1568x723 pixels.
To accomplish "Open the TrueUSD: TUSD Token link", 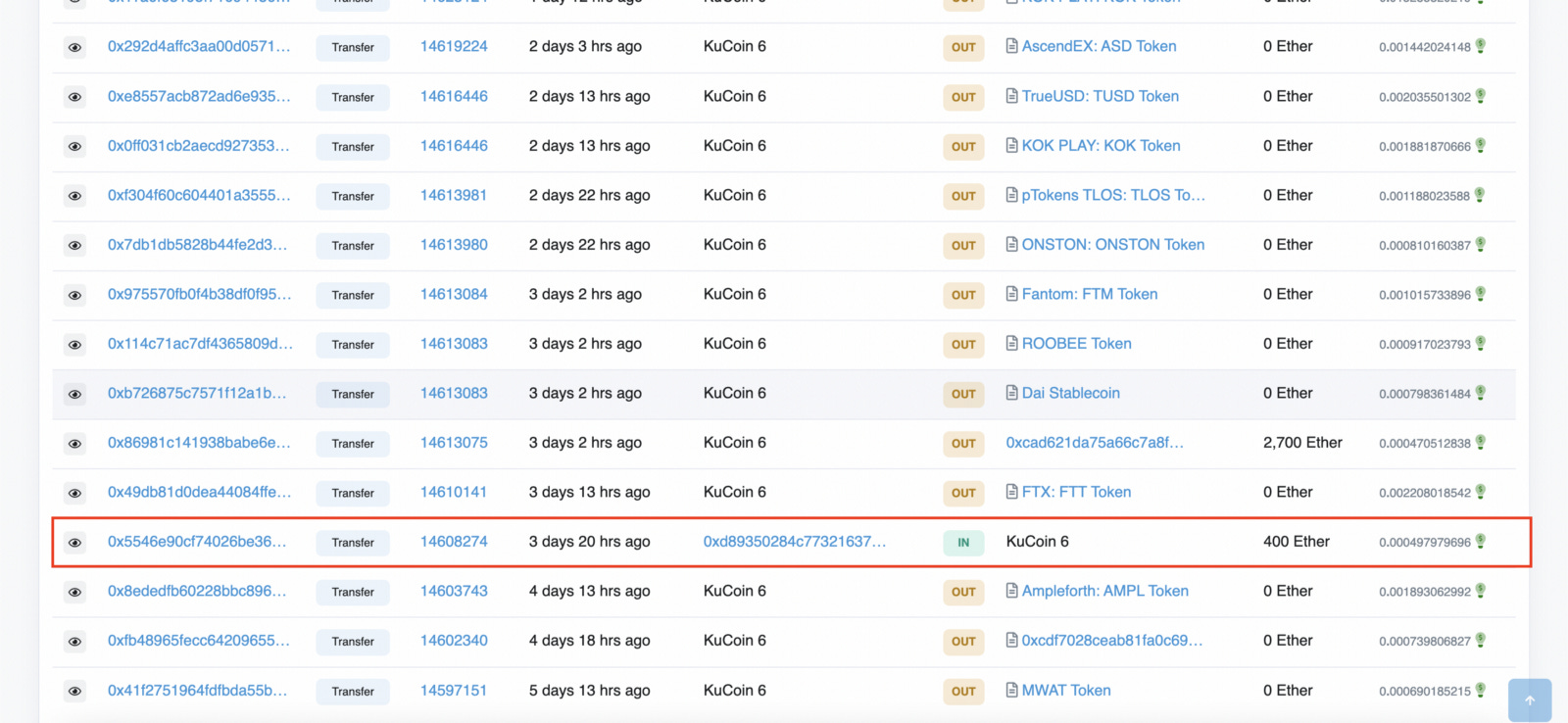I will pos(1100,96).
